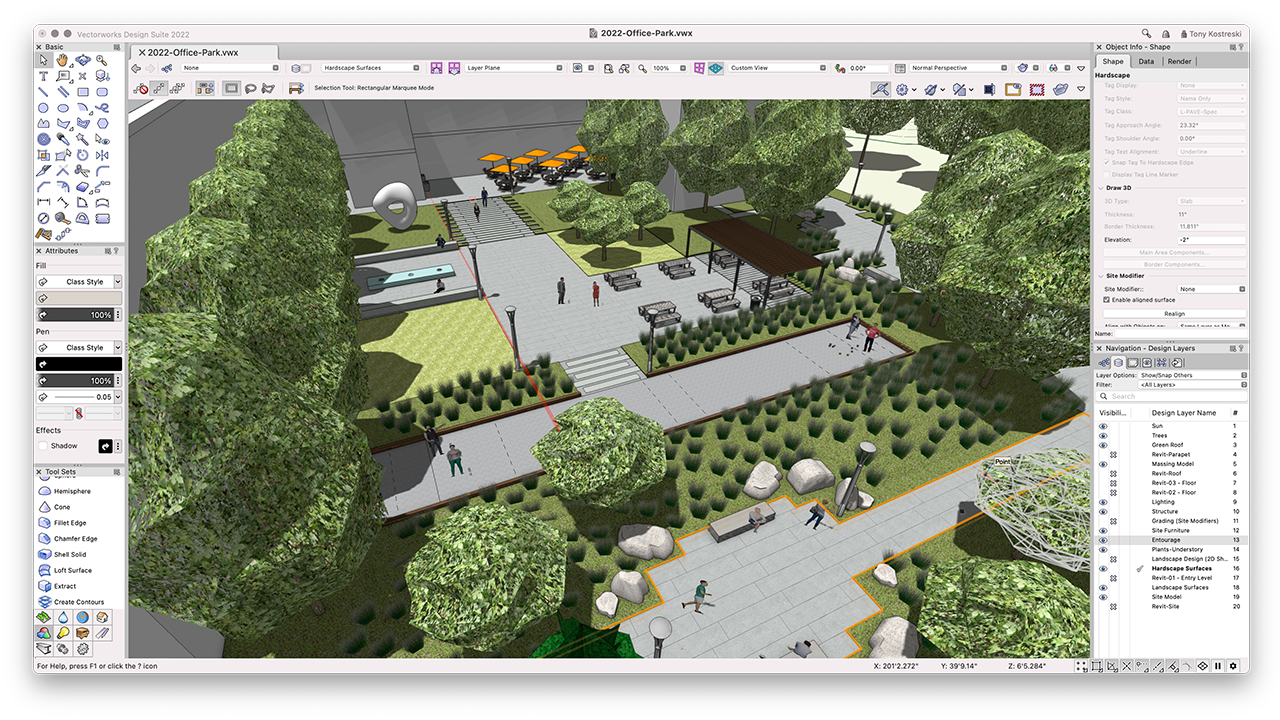Click the black pen color swatch
This screenshot has height=720, width=1280.
click(x=78, y=364)
